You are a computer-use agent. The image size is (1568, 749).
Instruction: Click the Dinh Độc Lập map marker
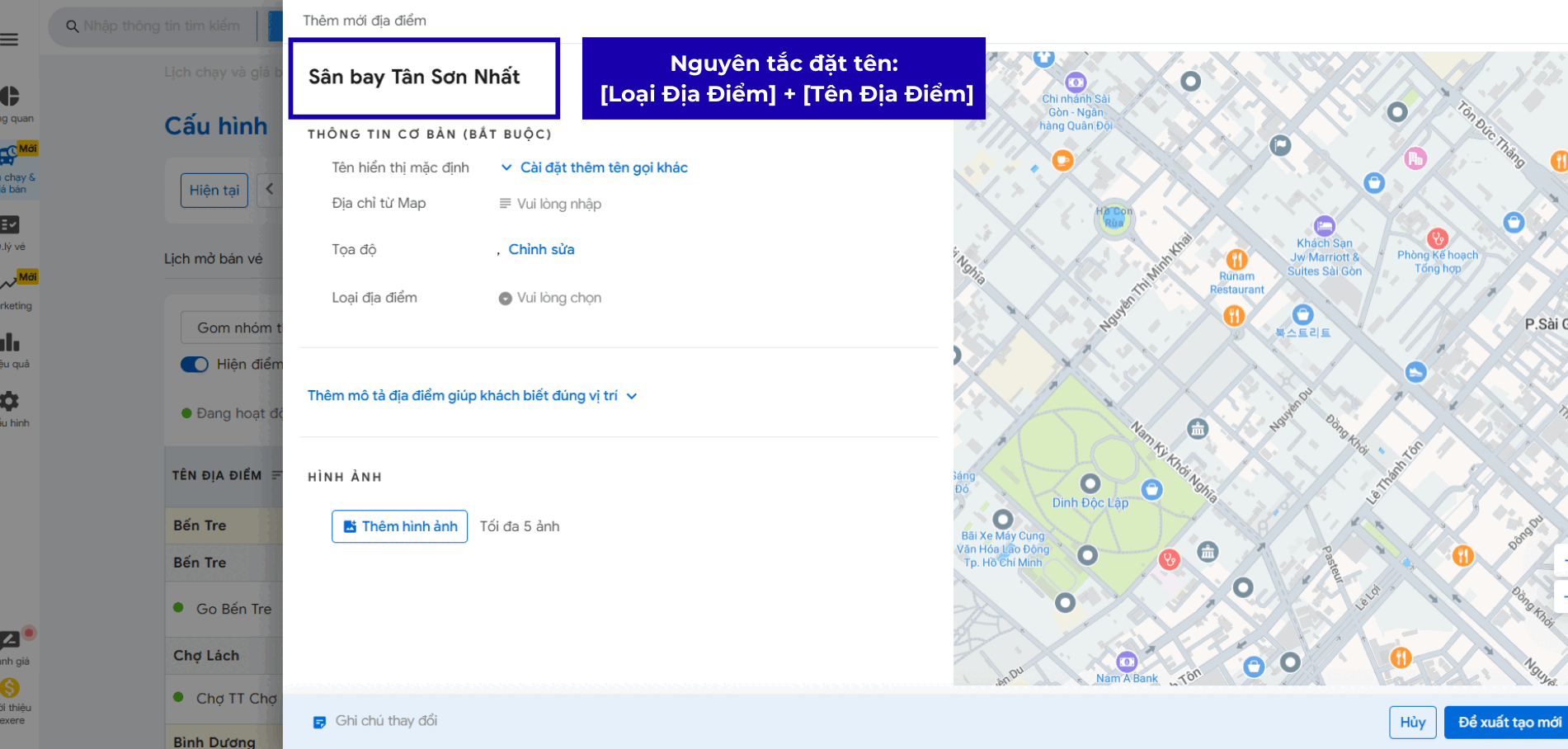[1090, 484]
